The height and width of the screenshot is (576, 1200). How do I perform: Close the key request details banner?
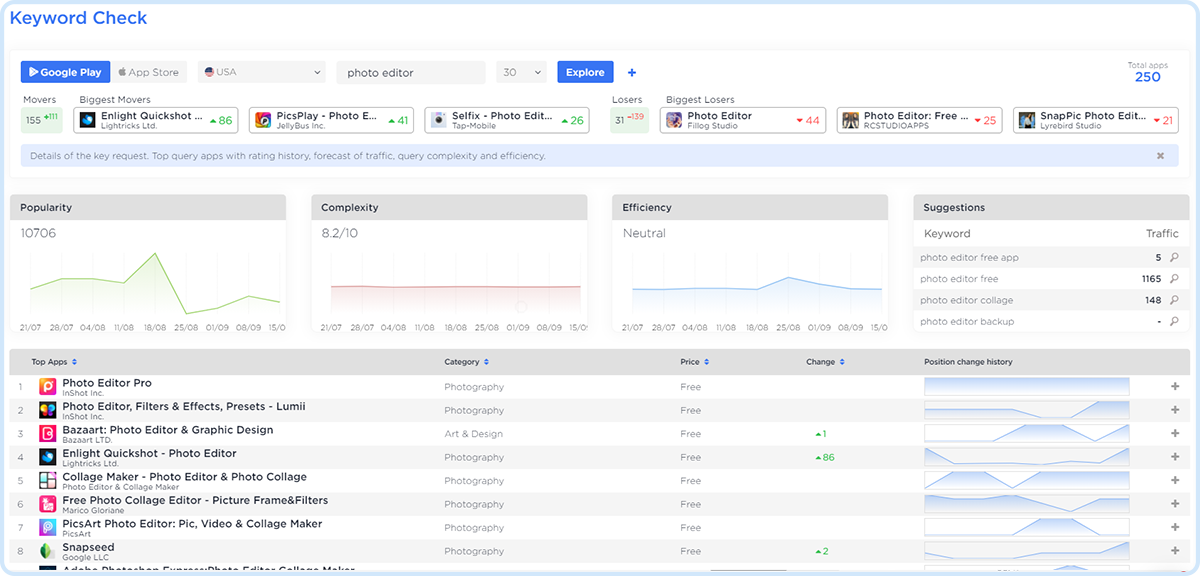(x=1160, y=156)
